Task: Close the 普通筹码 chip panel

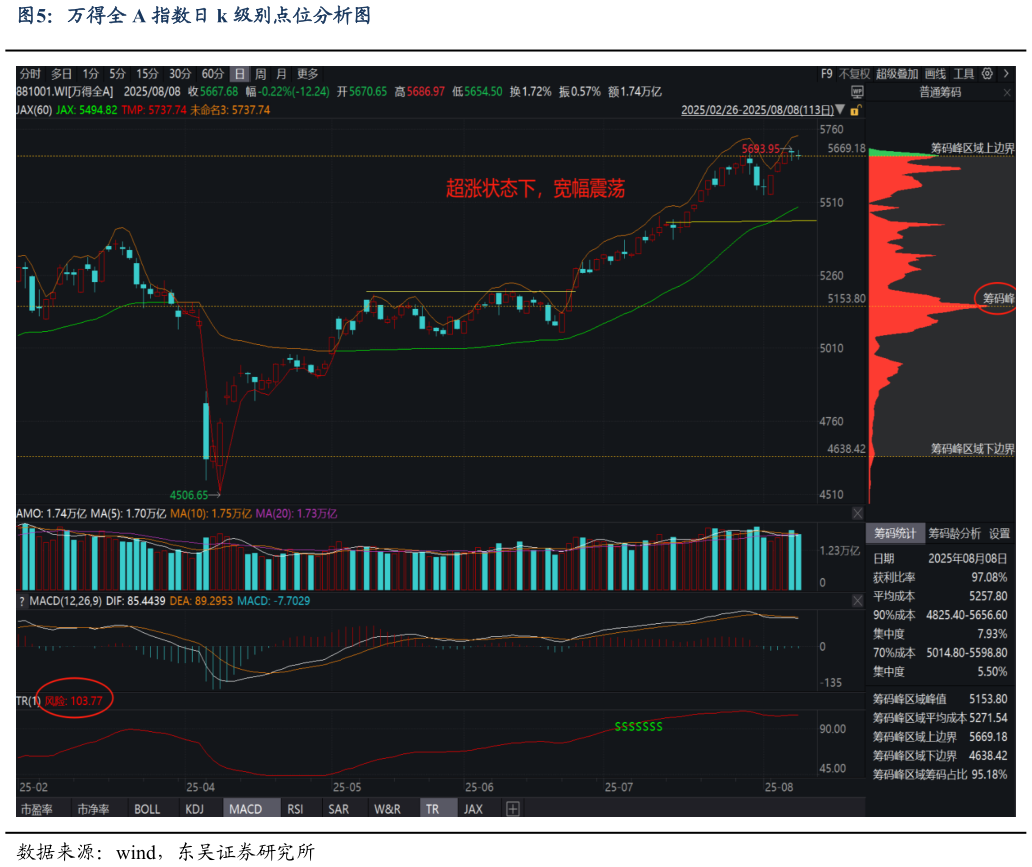Action: click(1008, 91)
